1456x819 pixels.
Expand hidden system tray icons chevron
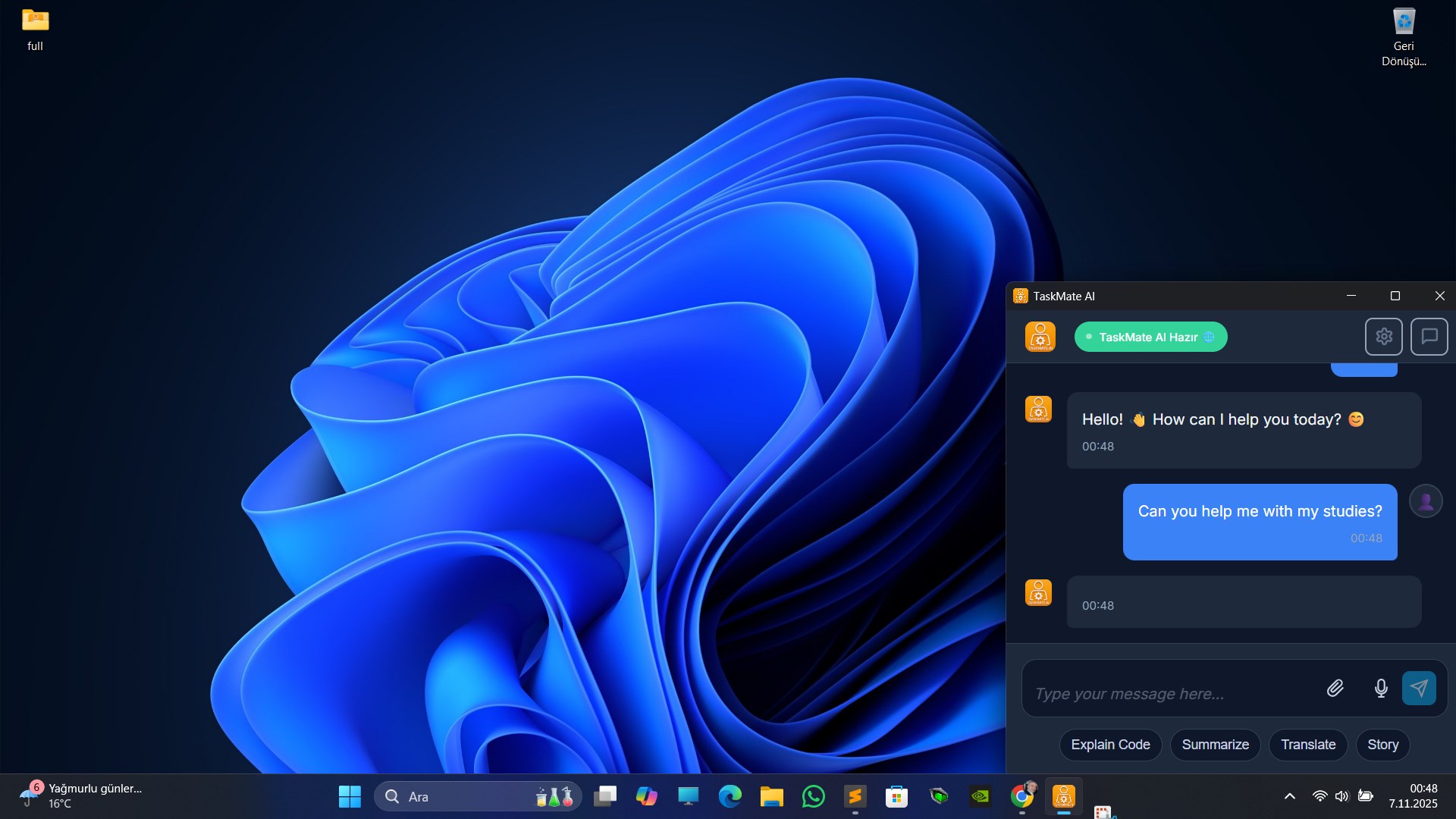point(1289,796)
